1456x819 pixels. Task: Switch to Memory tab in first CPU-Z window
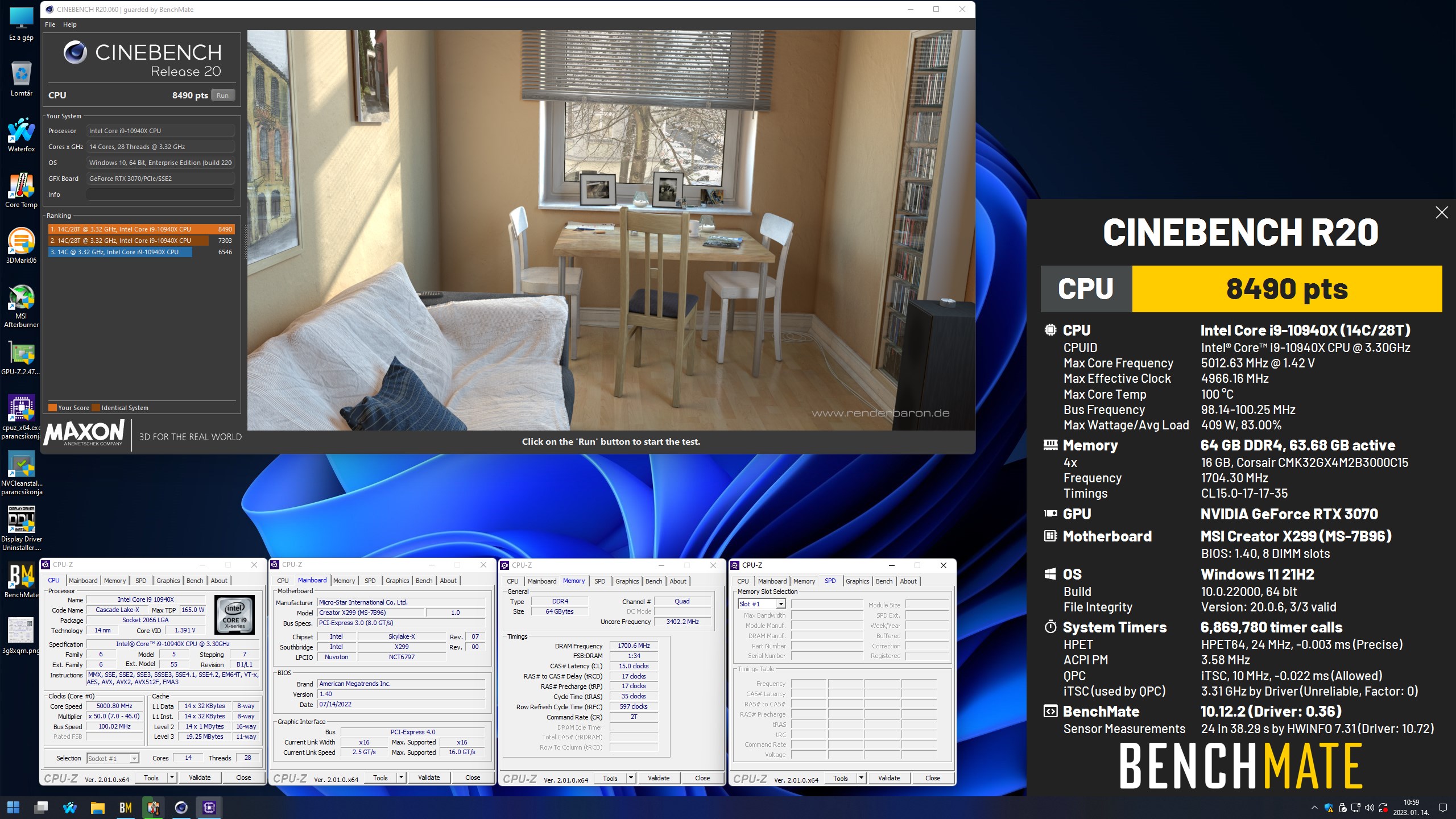[x=115, y=581]
